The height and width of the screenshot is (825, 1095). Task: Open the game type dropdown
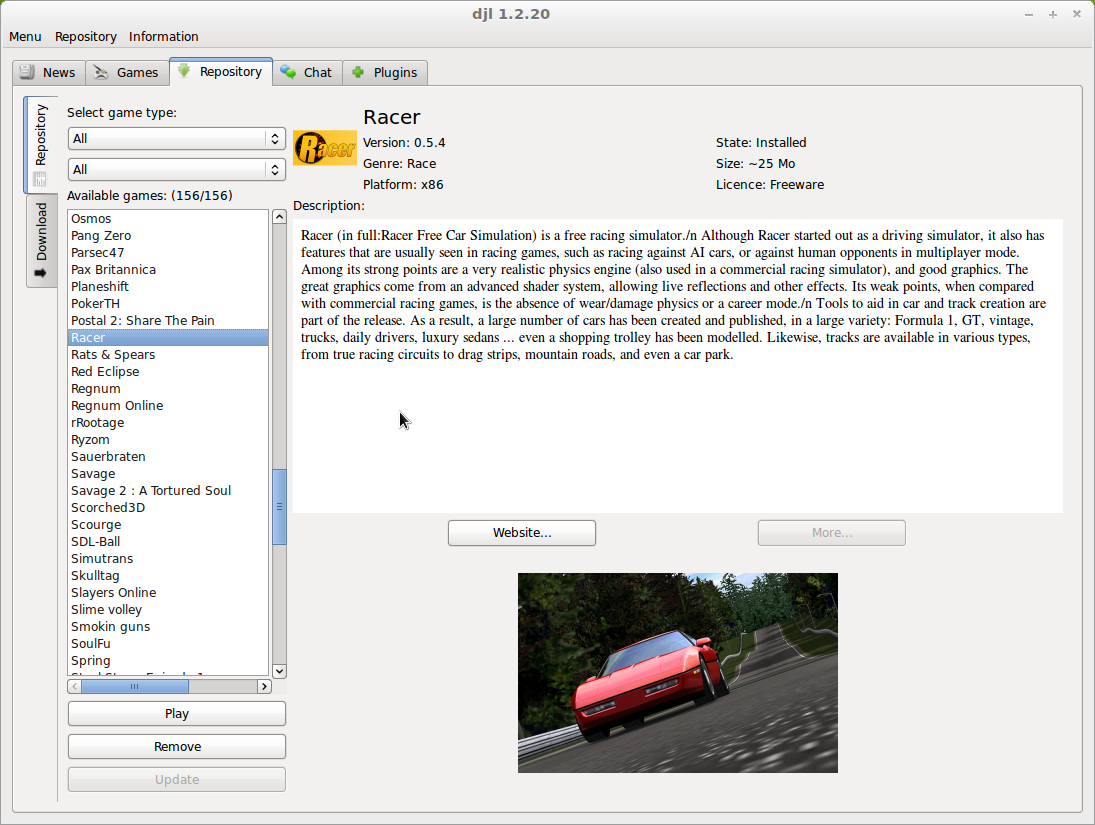[176, 139]
